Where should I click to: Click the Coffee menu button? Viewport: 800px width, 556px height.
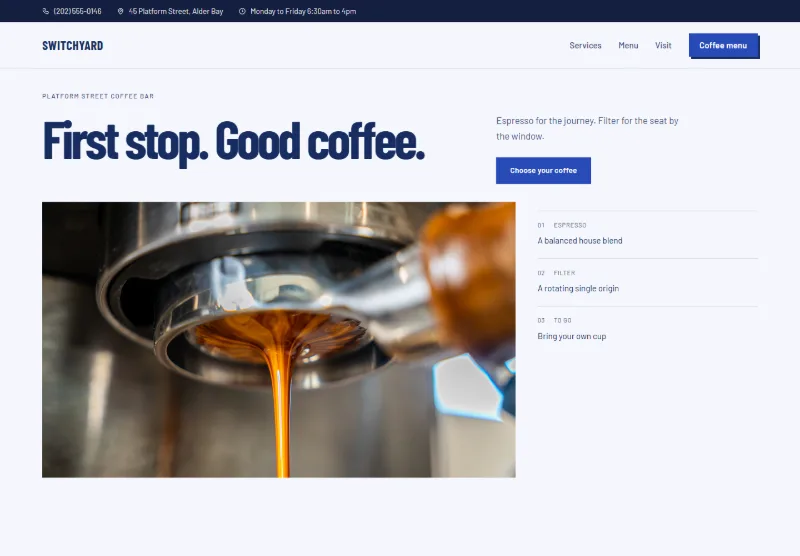click(724, 46)
